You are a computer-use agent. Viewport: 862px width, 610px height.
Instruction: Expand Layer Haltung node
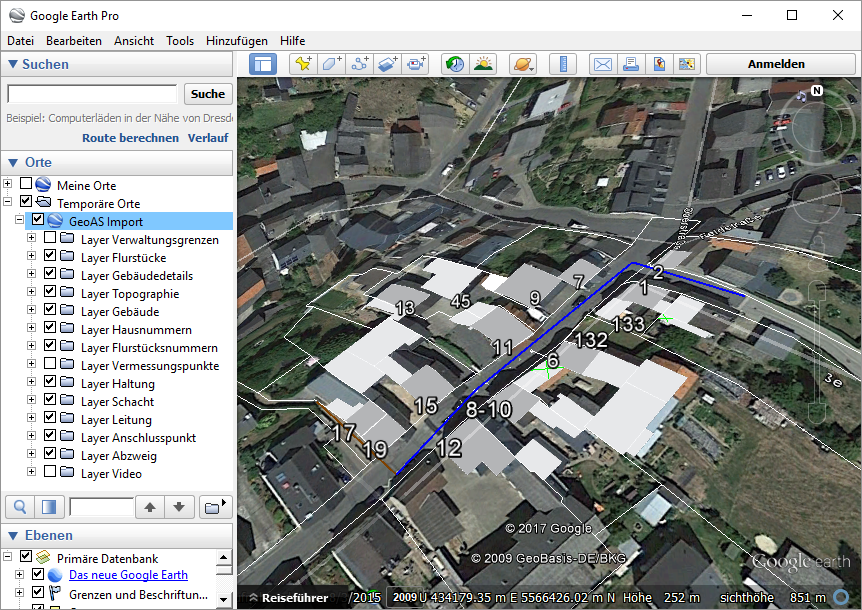[x=31, y=381]
